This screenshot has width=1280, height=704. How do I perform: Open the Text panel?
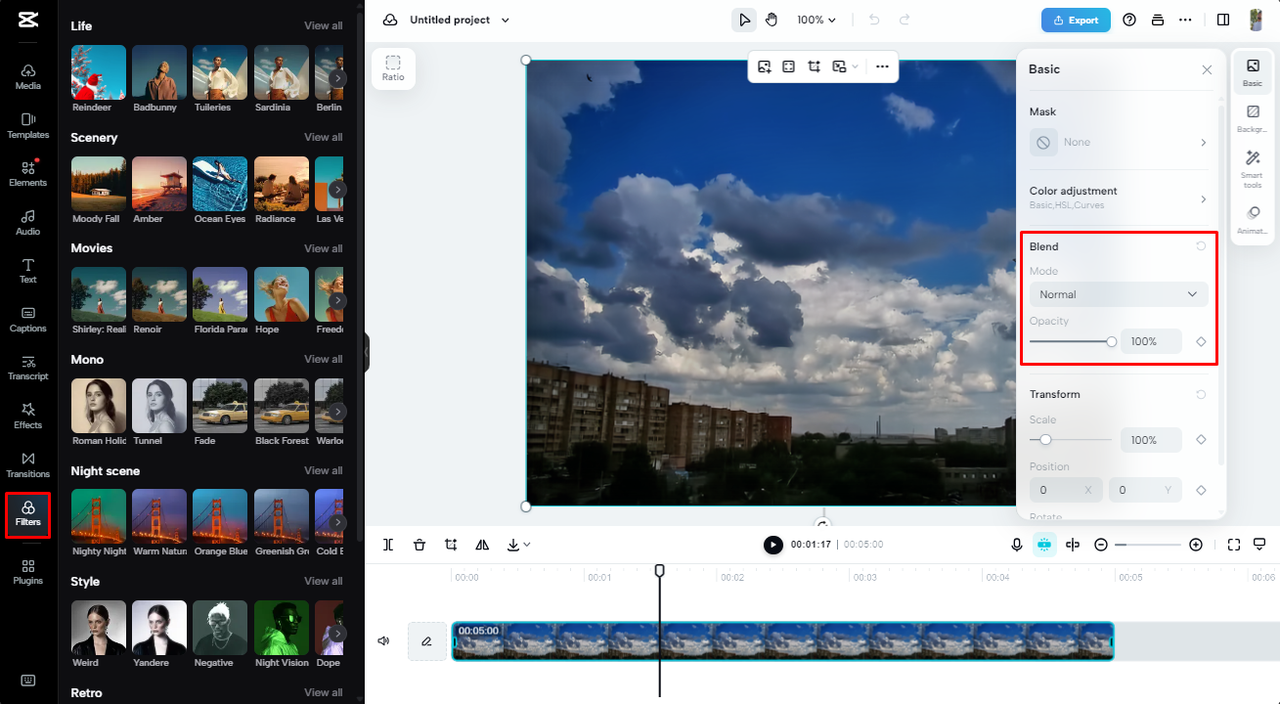tap(28, 271)
